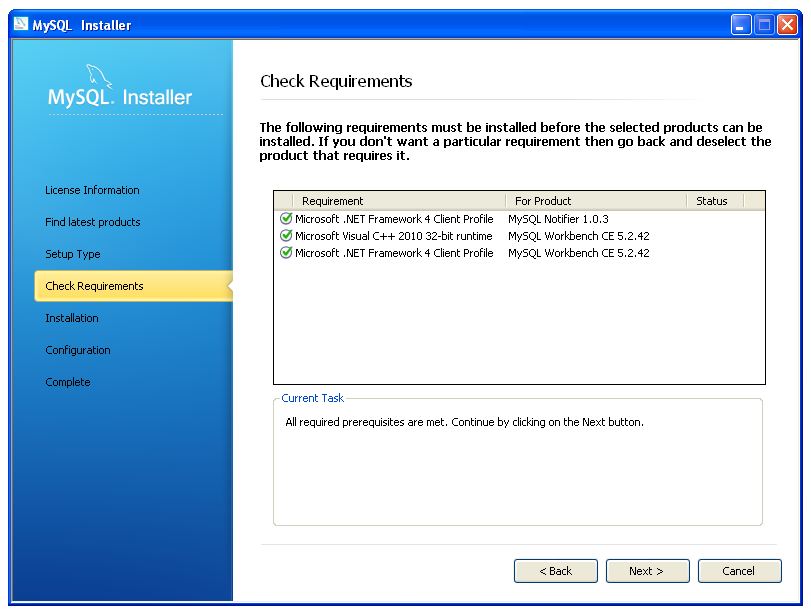Click the < Back button
The image size is (811, 613).
pos(555,571)
